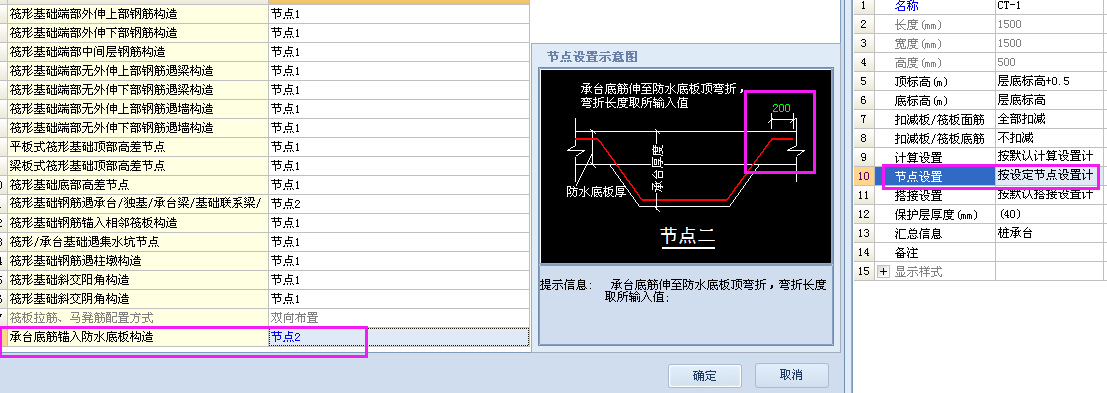
Task: Select the 筏形基础底部高差节点 row
Action: point(265,186)
